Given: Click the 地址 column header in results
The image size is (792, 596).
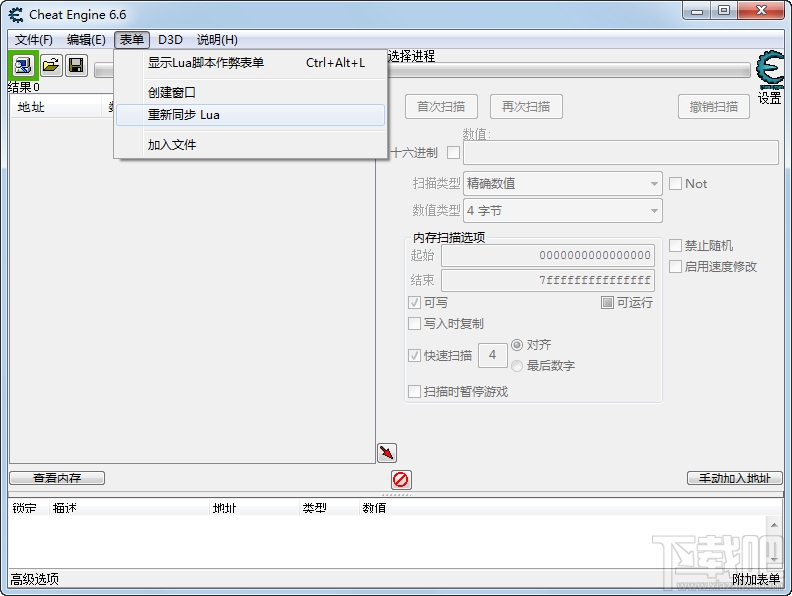Looking at the screenshot, I should click(x=56, y=107).
